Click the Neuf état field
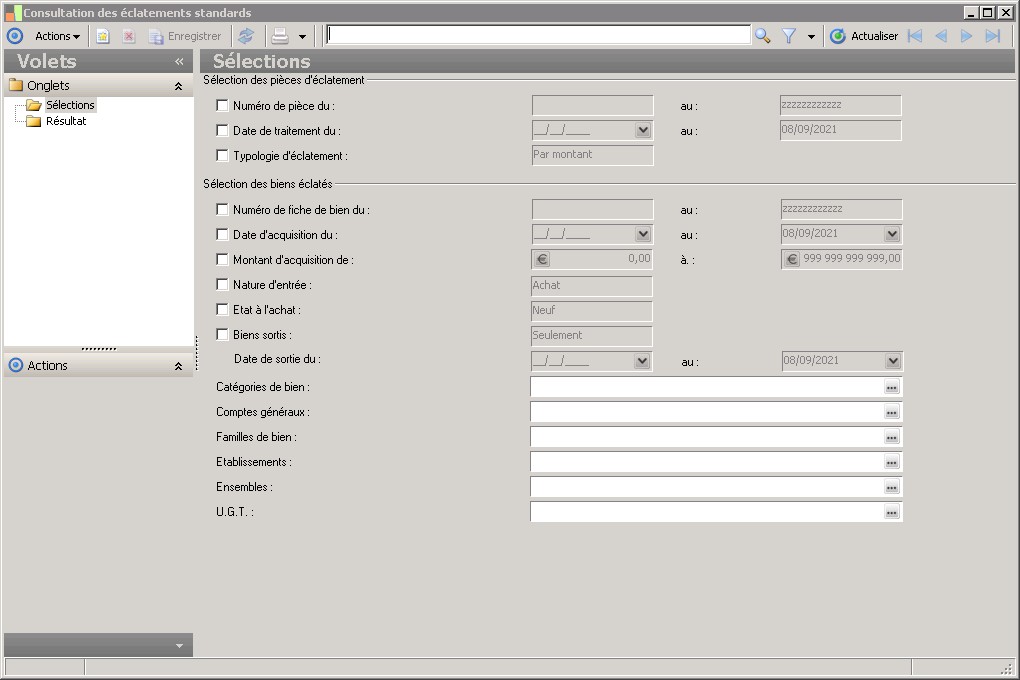Viewport: 1020px width, 680px height. click(x=592, y=311)
